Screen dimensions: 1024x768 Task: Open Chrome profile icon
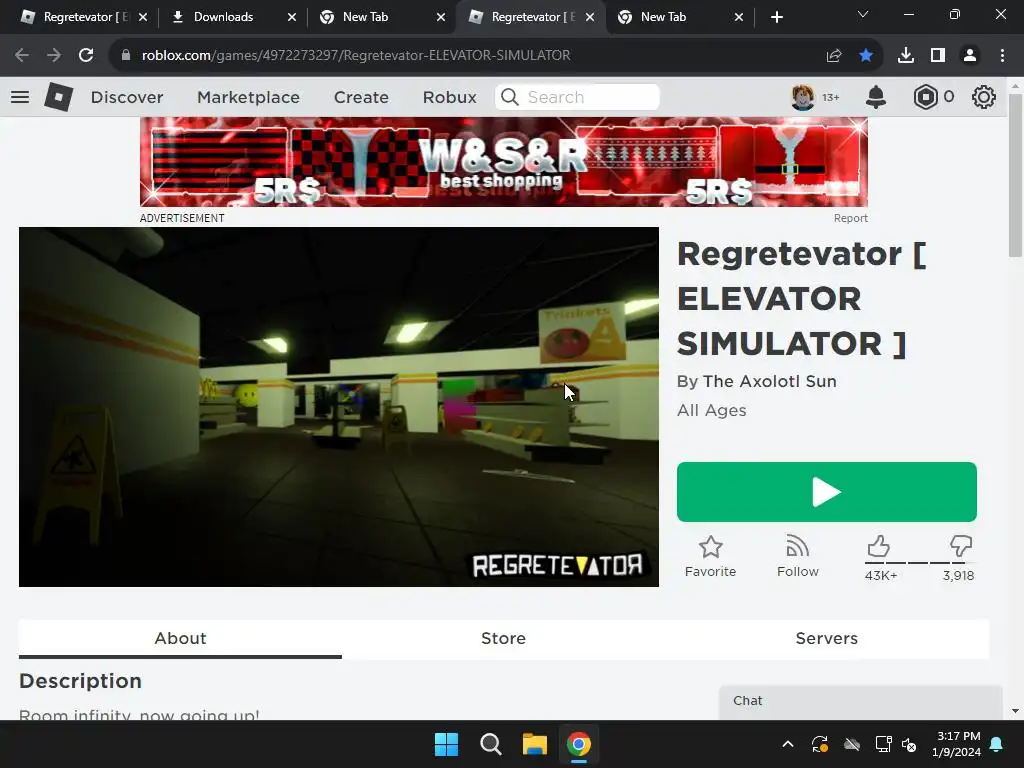970,56
